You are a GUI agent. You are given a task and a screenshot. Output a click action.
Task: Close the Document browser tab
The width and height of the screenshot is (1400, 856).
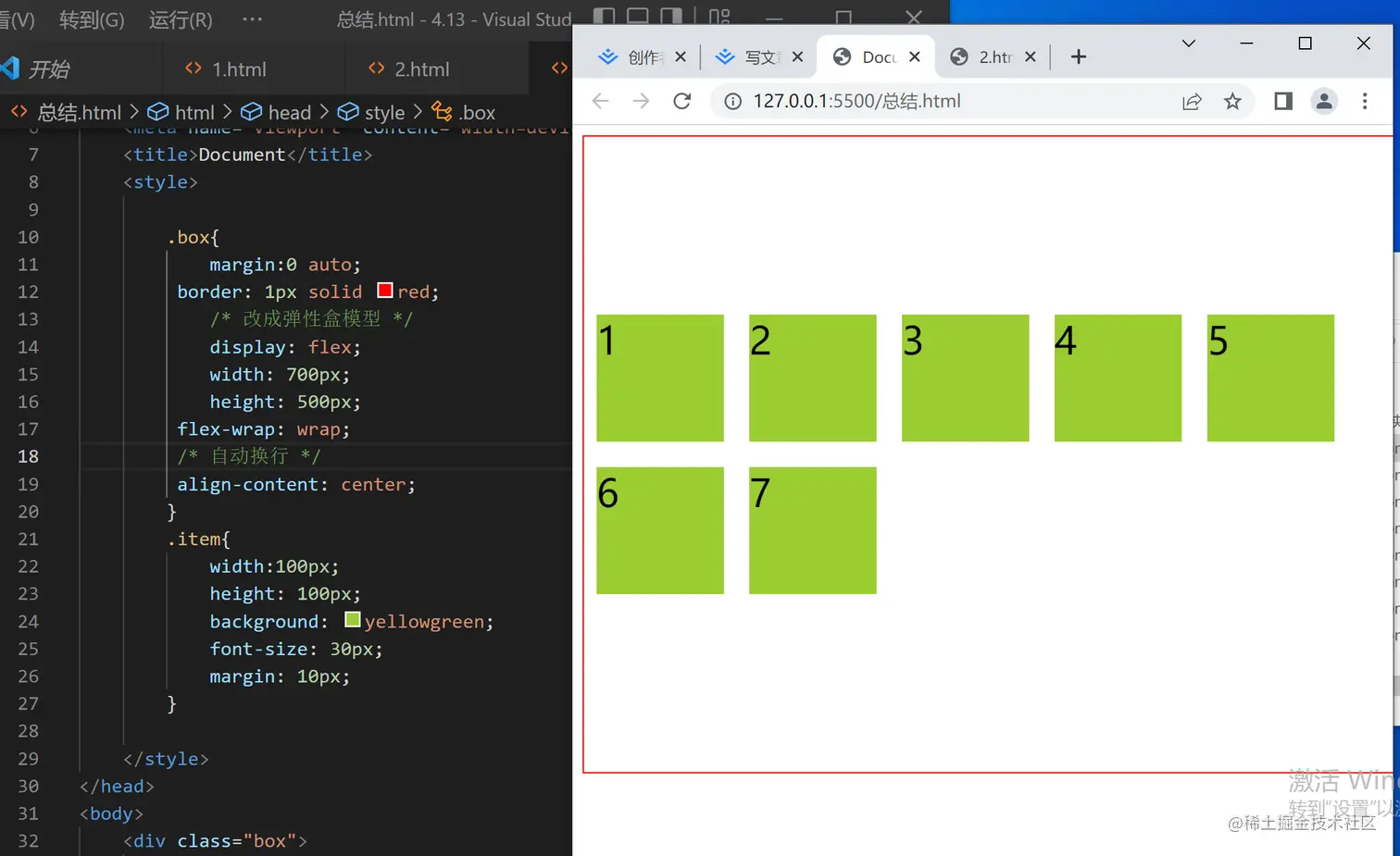point(915,56)
